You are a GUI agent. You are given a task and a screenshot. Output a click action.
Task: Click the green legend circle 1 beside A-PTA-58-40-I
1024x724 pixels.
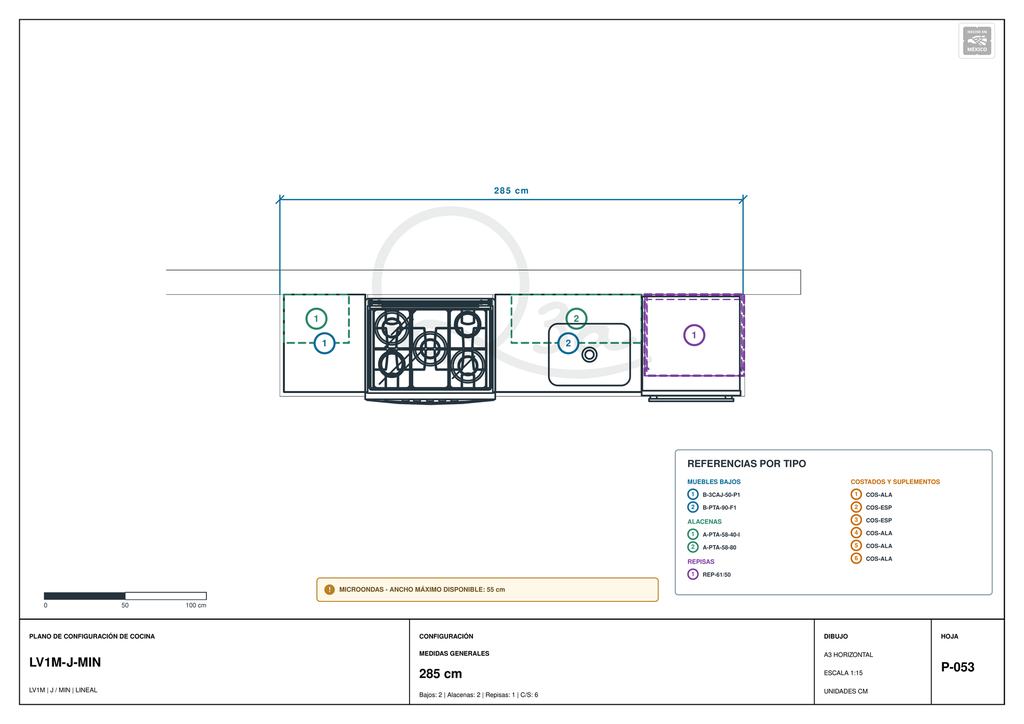[x=693, y=534]
